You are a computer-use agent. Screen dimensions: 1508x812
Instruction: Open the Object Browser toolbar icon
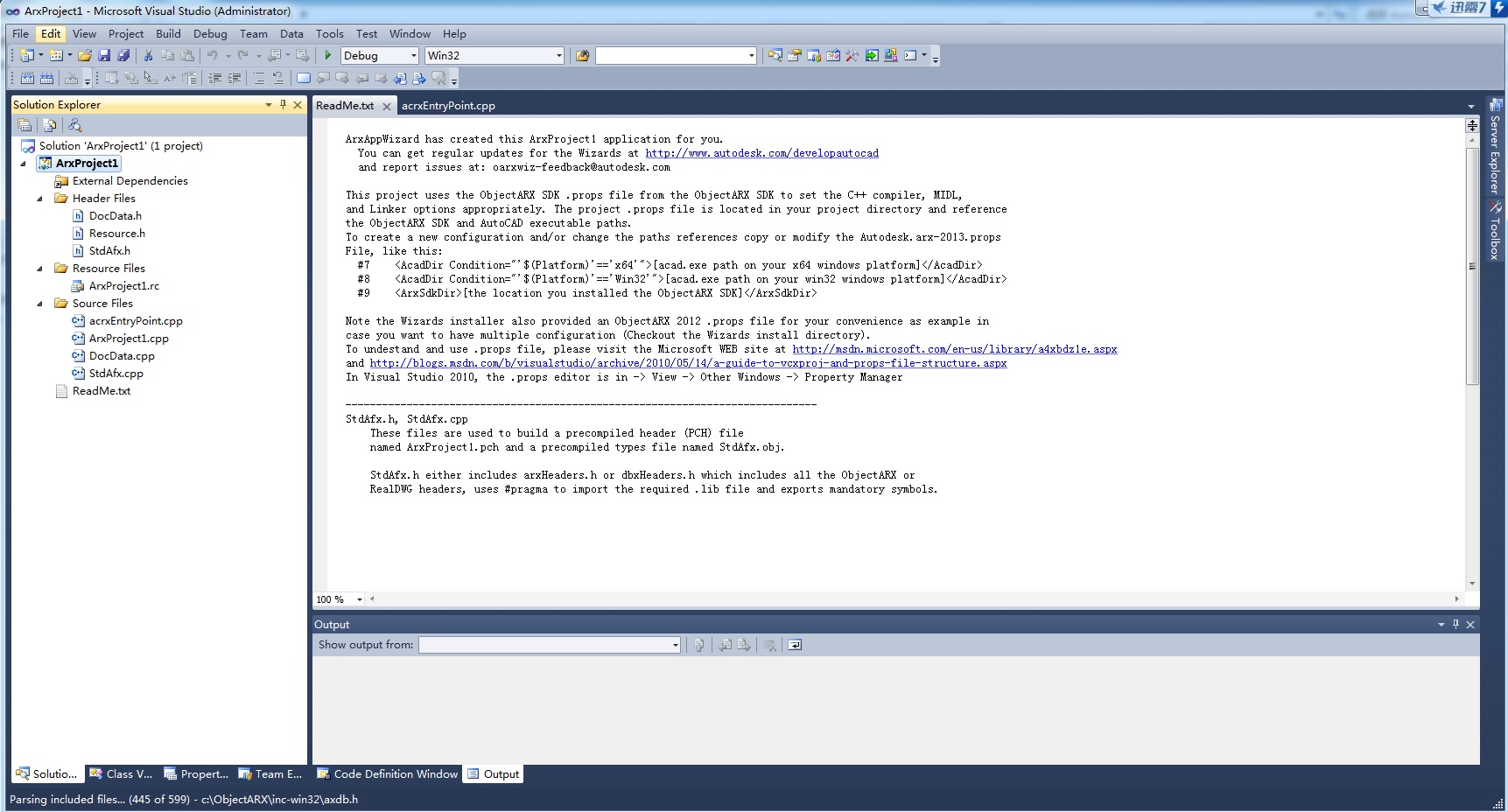click(833, 55)
